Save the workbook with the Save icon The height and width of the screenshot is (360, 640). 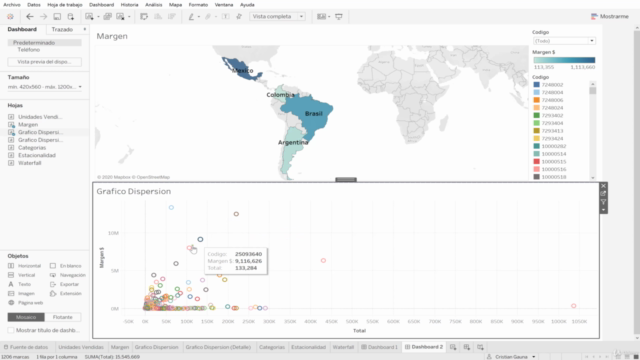tap(57, 17)
